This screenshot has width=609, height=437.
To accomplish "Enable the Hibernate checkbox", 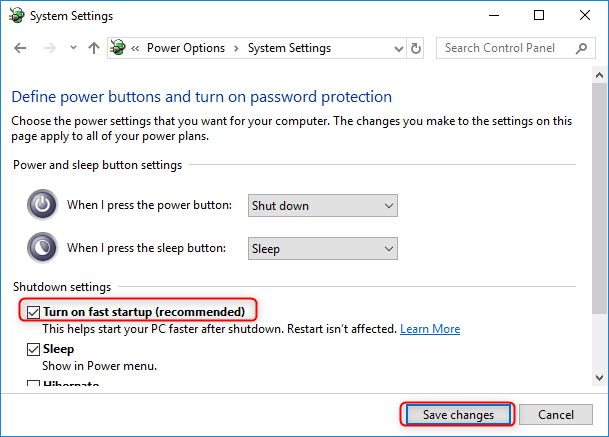I will pyautogui.click(x=35, y=385).
